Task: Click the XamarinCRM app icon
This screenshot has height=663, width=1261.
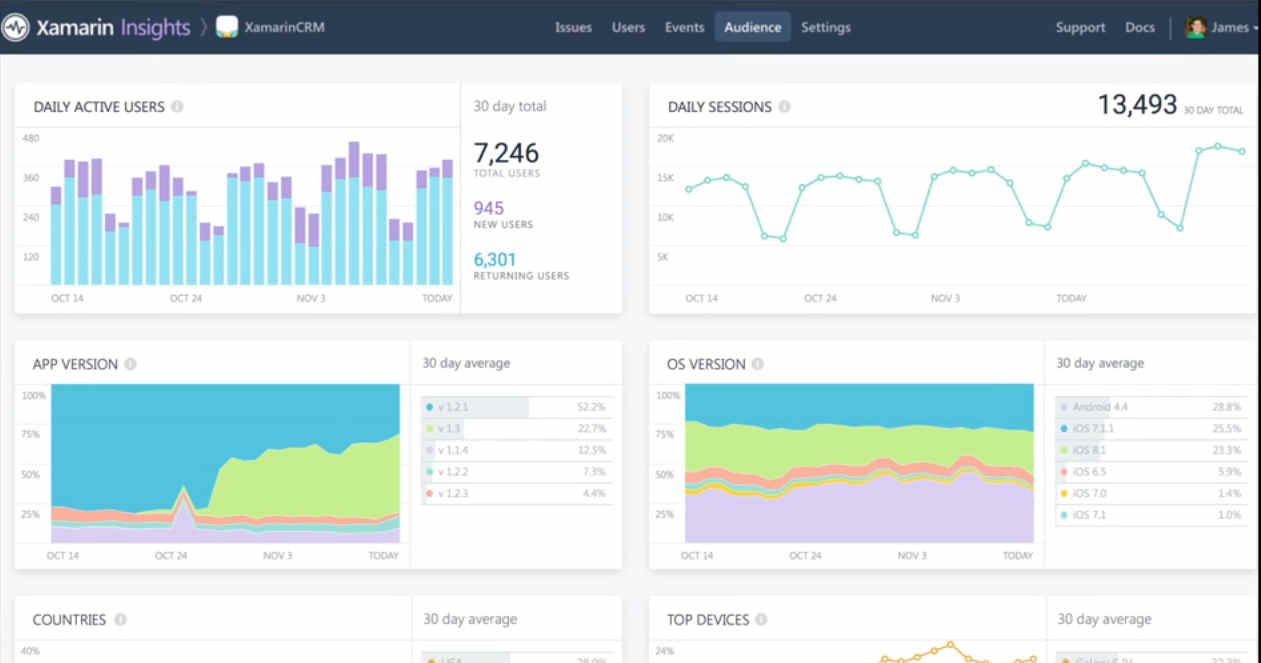Action: point(227,27)
